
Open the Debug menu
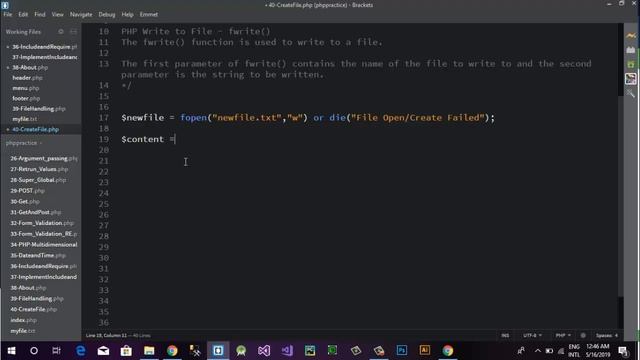point(107,14)
